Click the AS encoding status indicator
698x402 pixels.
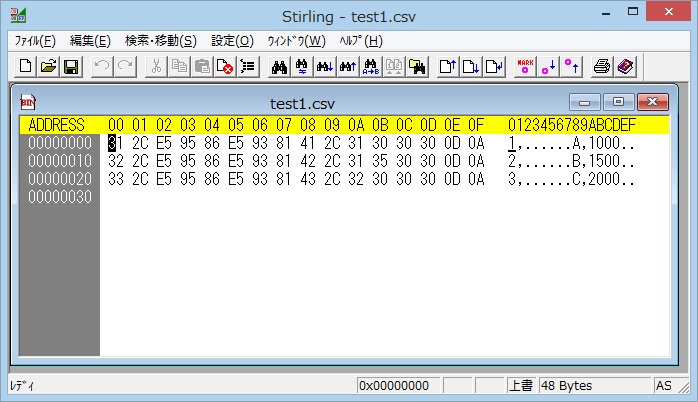[664, 386]
